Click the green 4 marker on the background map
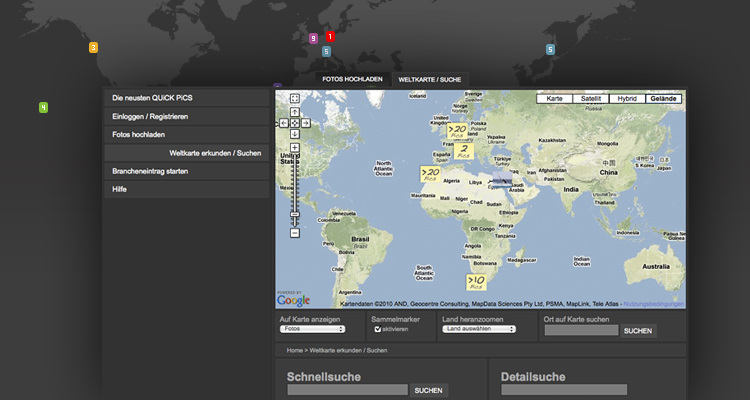Screen dimensions: 750x400 click(44, 108)
